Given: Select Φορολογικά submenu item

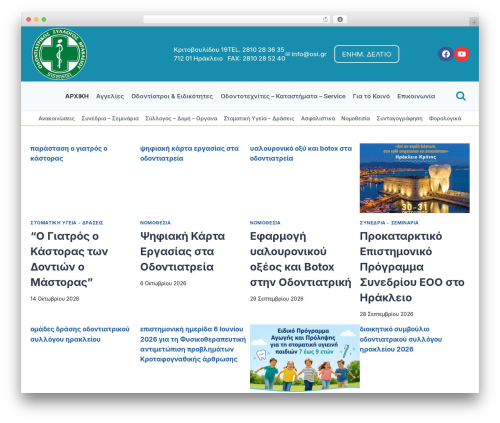Looking at the screenshot, I should coord(445,118).
